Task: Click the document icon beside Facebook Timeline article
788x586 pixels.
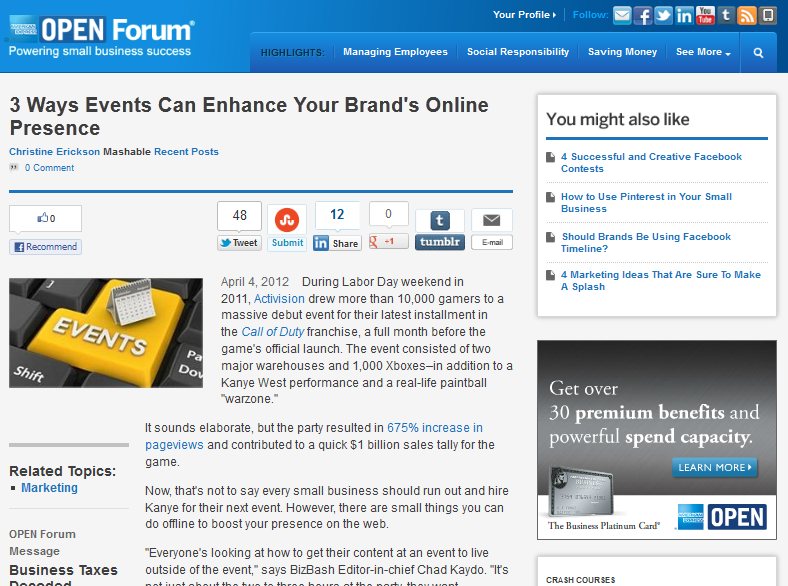Action: coord(551,237)
